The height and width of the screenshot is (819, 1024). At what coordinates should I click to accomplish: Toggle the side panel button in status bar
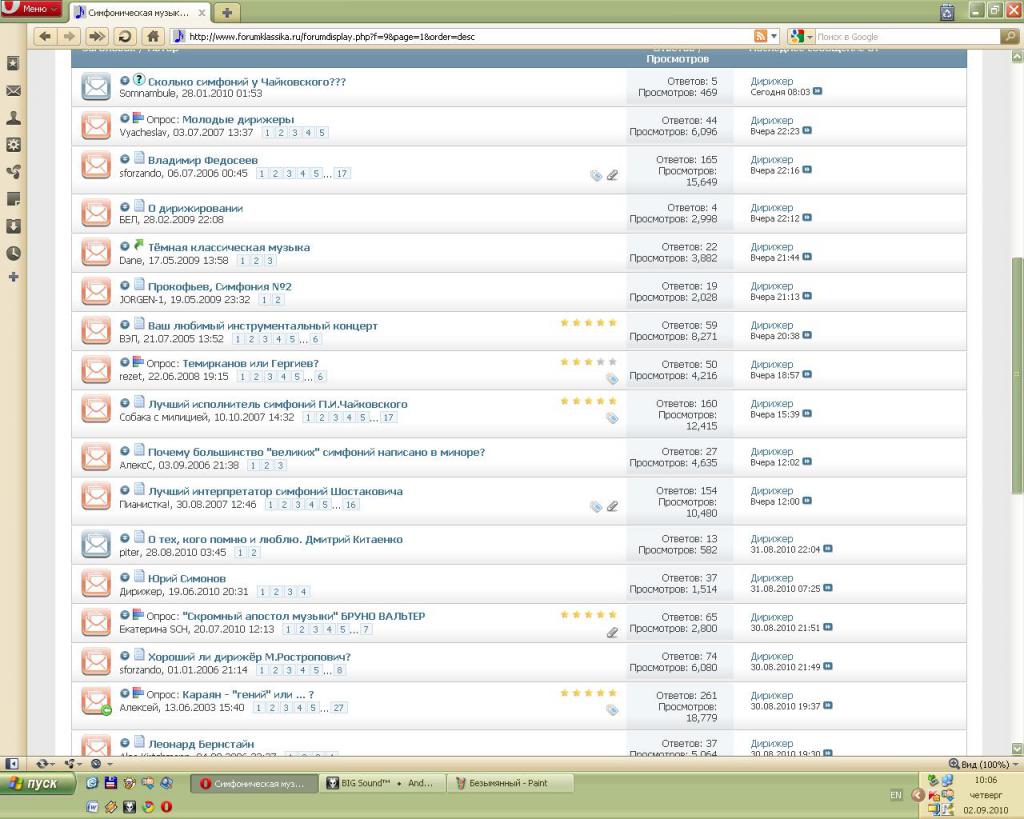pos(12,763)
